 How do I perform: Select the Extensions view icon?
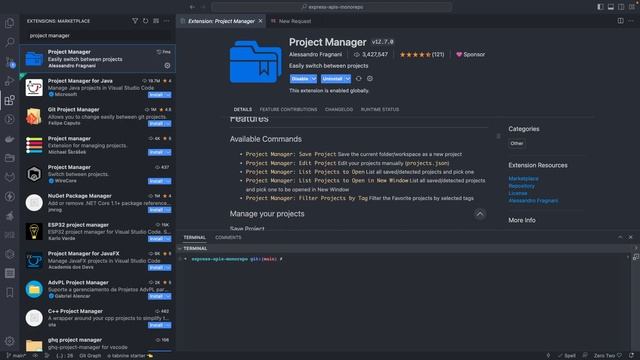(x=10, y=100)
